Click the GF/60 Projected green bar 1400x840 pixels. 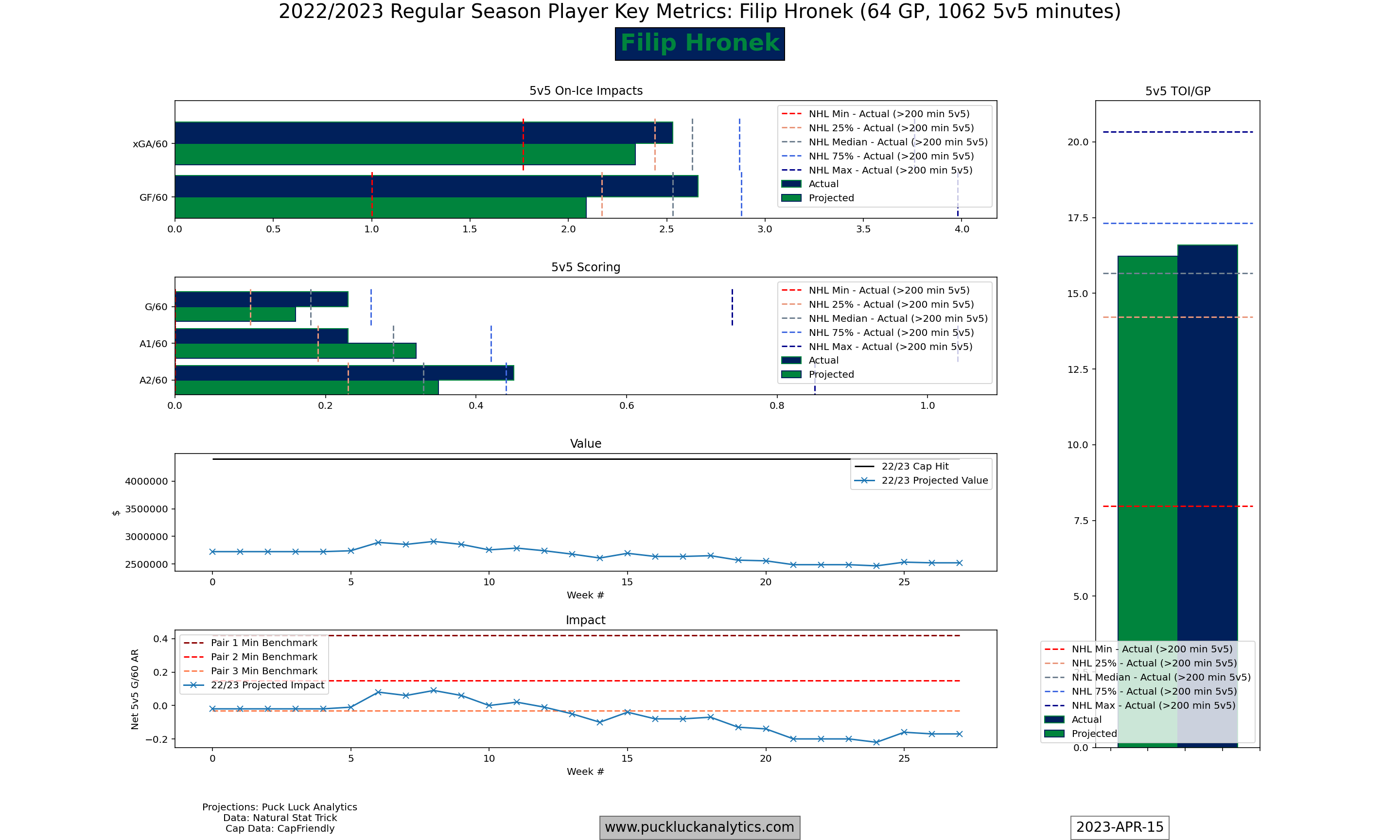click(380, 208)
